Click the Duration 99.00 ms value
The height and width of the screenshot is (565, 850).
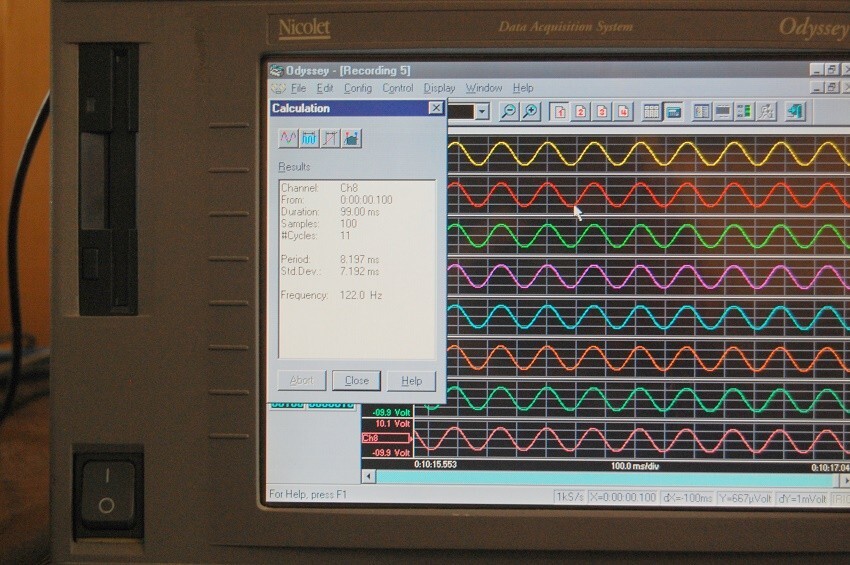click(360, 212)
